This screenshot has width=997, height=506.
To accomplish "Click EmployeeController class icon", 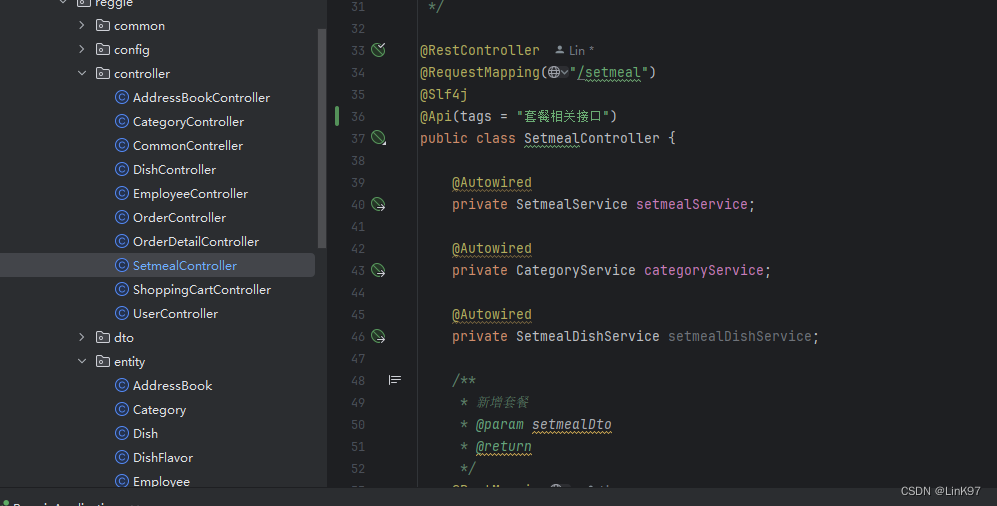I will (121, 193).
